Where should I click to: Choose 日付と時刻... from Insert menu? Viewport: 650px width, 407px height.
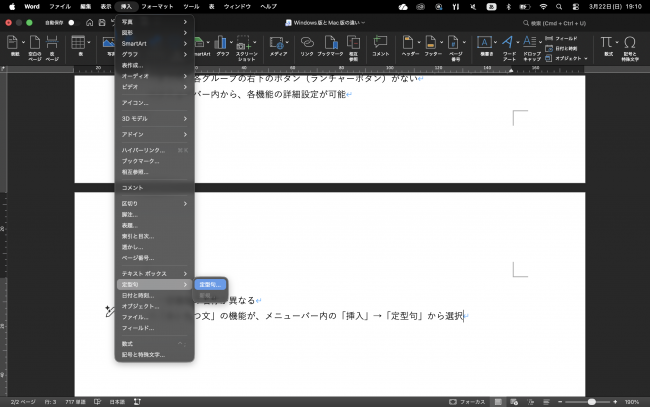tap(138, 295)
